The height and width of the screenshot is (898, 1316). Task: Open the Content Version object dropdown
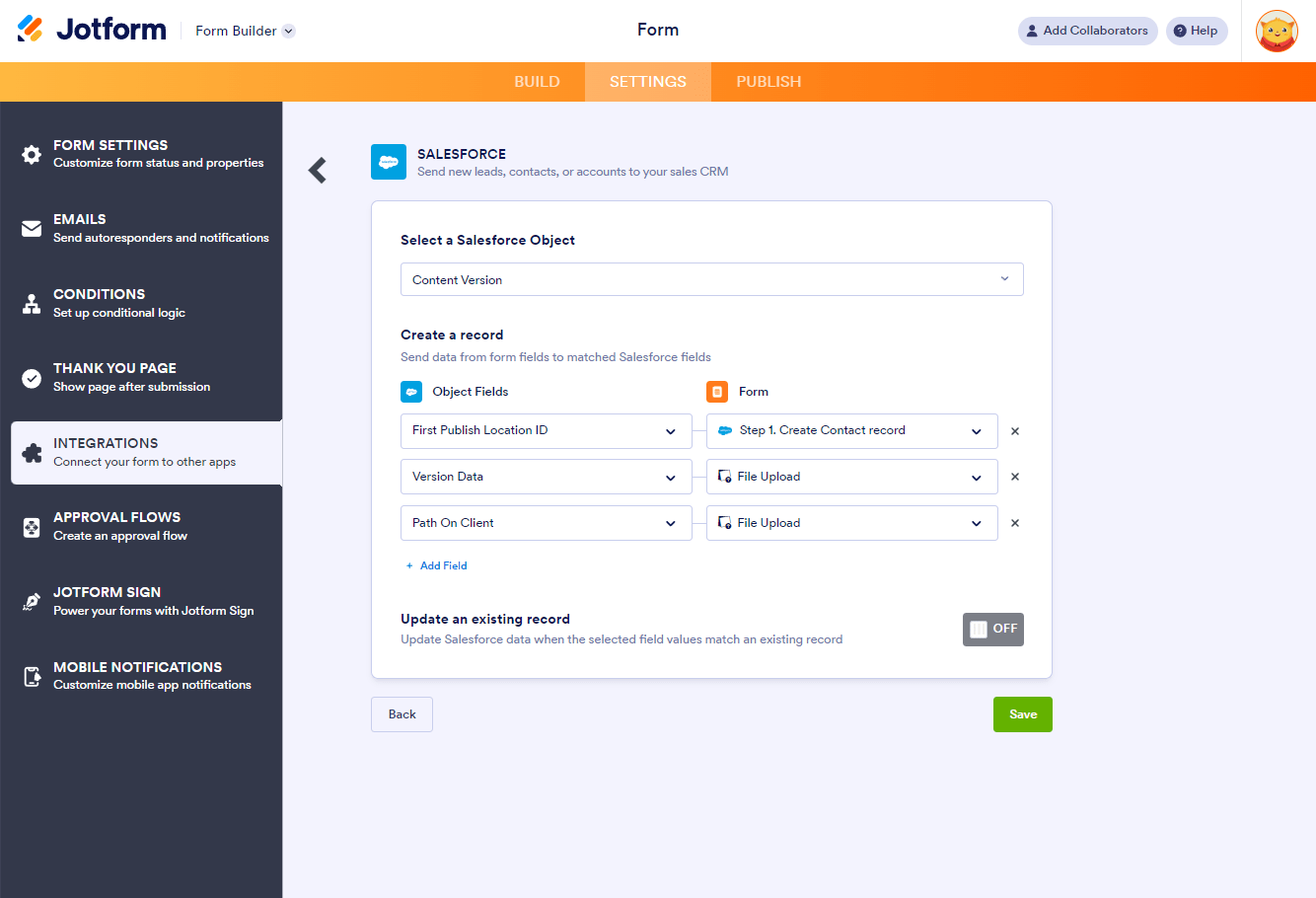pos(711,279)
